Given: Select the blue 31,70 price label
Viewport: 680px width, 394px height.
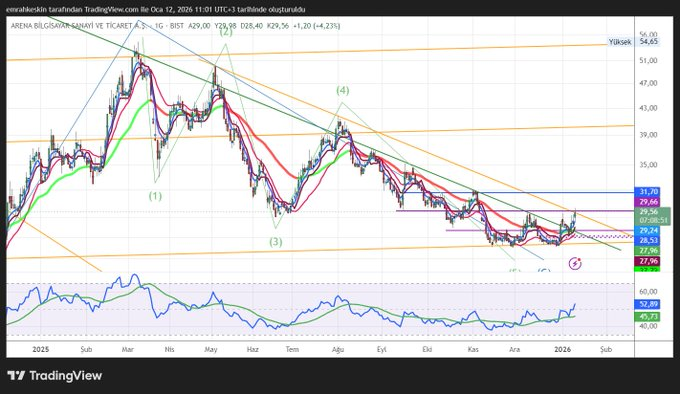Looking at the screenshot, I should 648,192.
